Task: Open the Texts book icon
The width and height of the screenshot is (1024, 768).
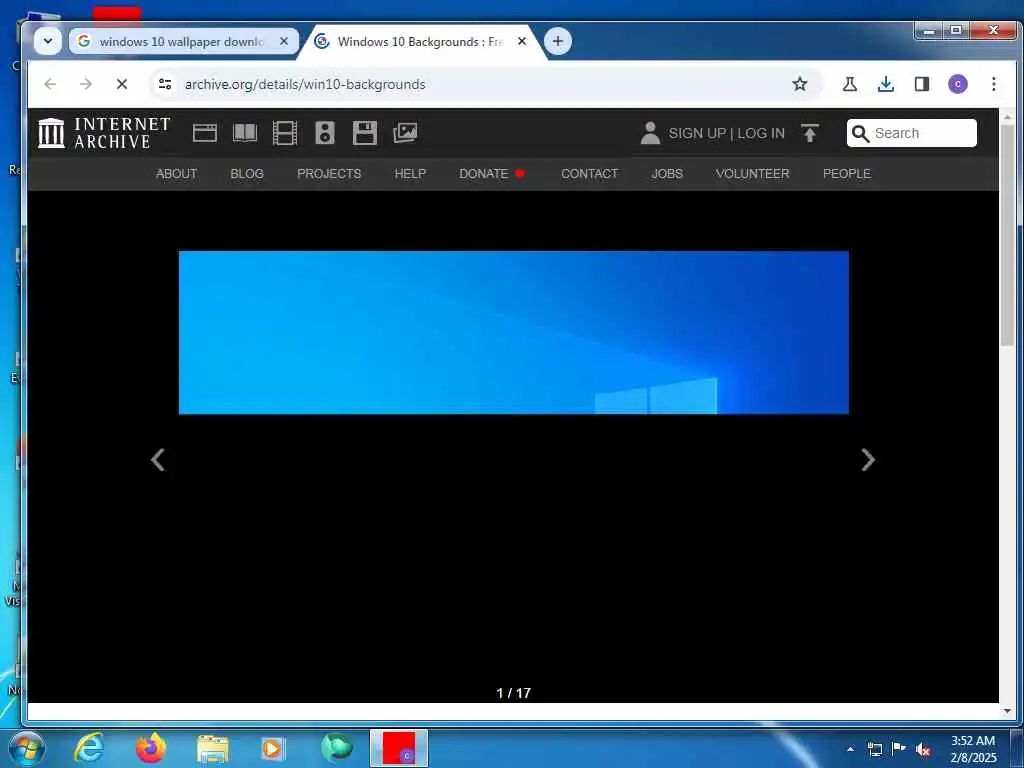Action: (x=245, y=133)
